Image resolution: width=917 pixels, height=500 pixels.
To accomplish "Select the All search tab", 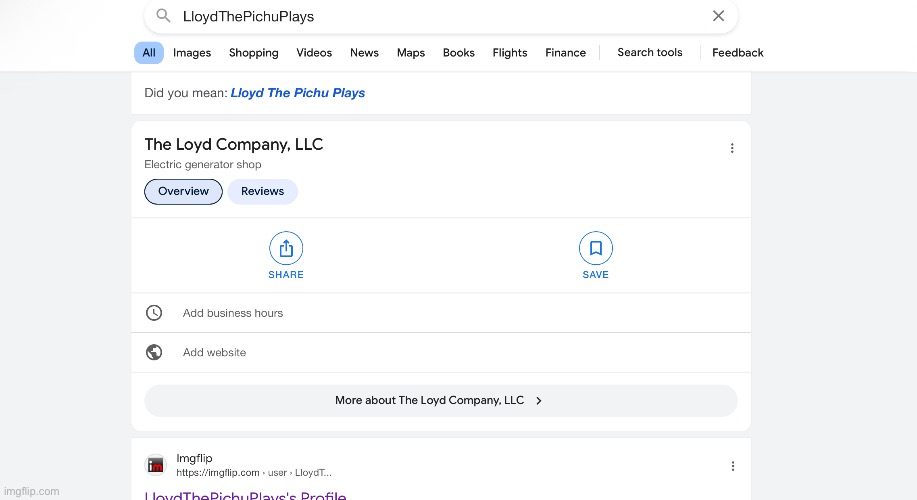I will (x=149, y=53).
